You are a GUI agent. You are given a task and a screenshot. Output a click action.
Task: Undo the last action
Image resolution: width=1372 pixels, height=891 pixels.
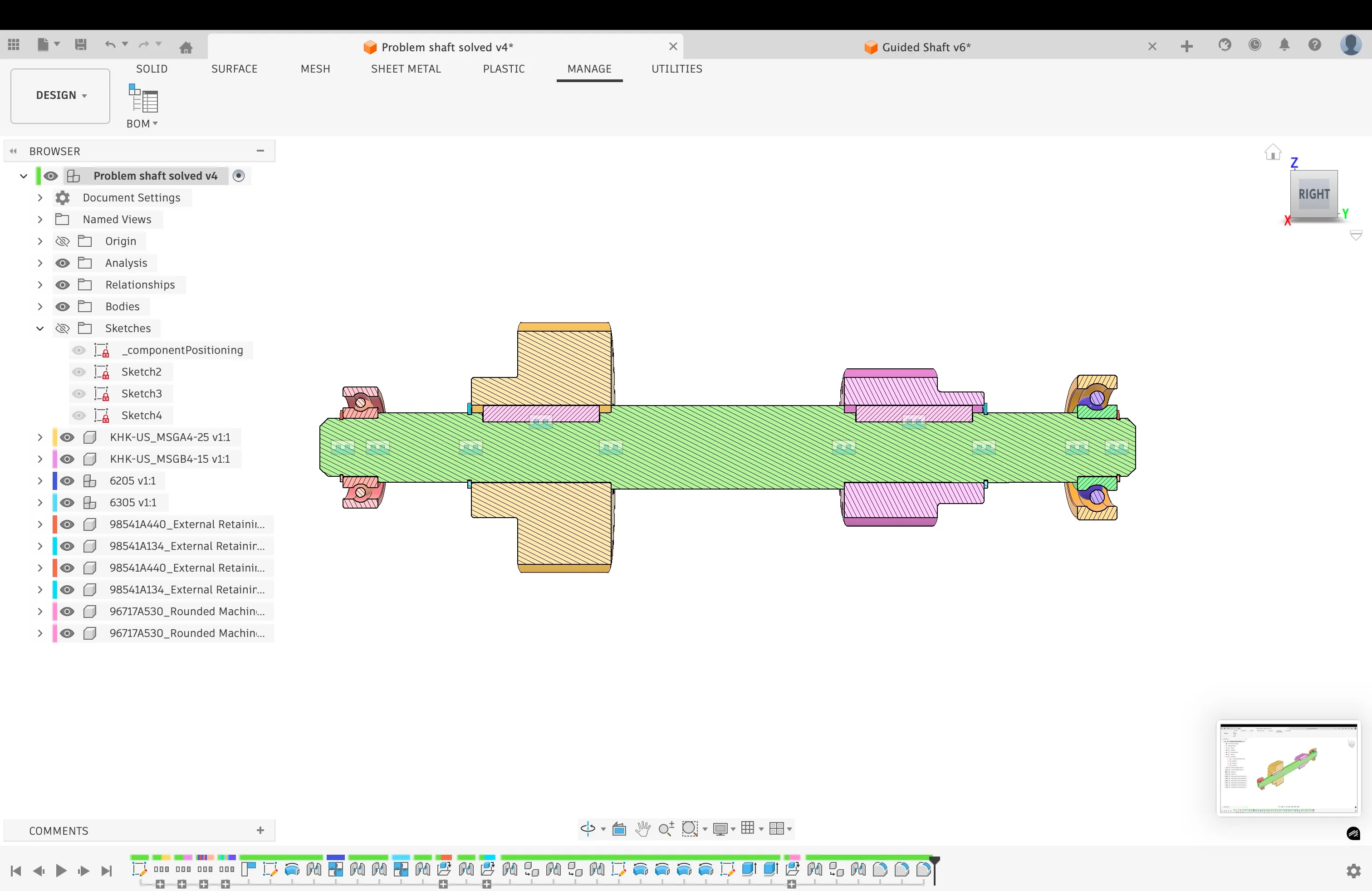110,44
